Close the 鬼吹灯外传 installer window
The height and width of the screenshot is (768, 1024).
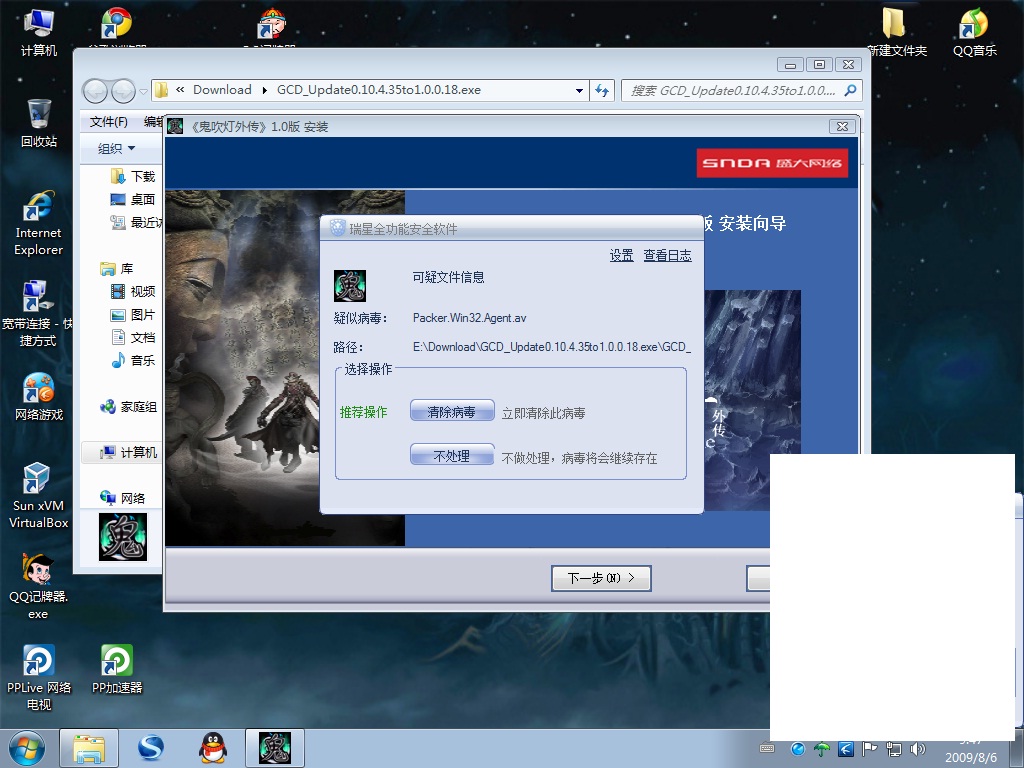pyautogui.click(x=842, y=126)
